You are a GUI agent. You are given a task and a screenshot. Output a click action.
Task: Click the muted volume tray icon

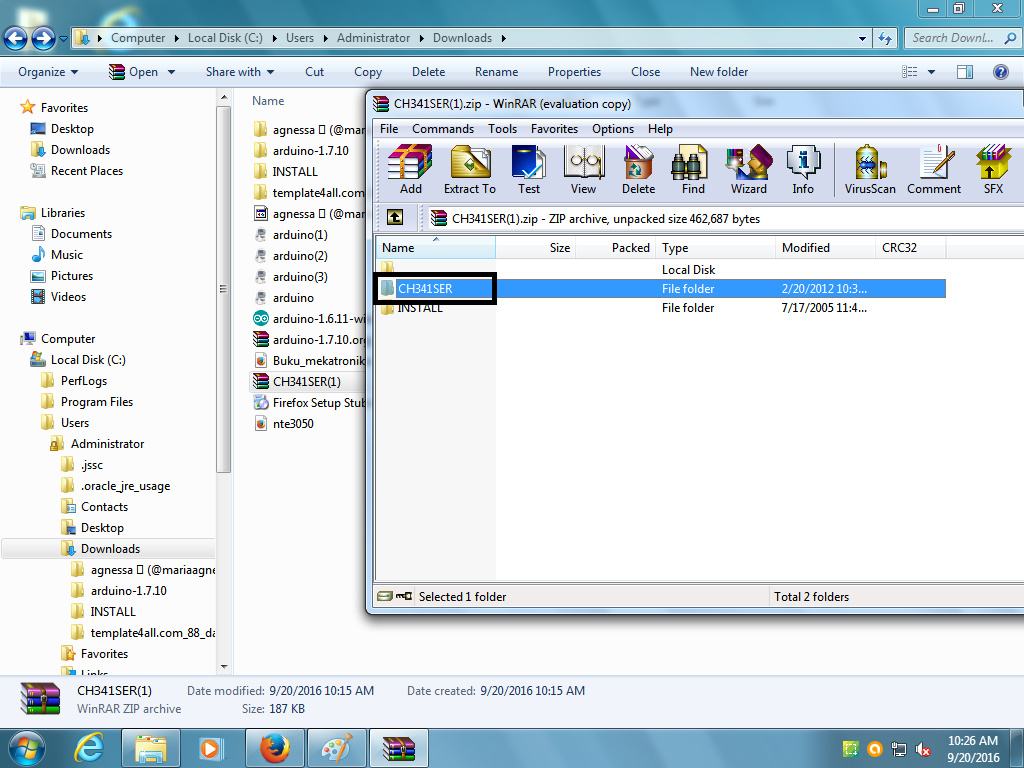(x=923, y=749)
